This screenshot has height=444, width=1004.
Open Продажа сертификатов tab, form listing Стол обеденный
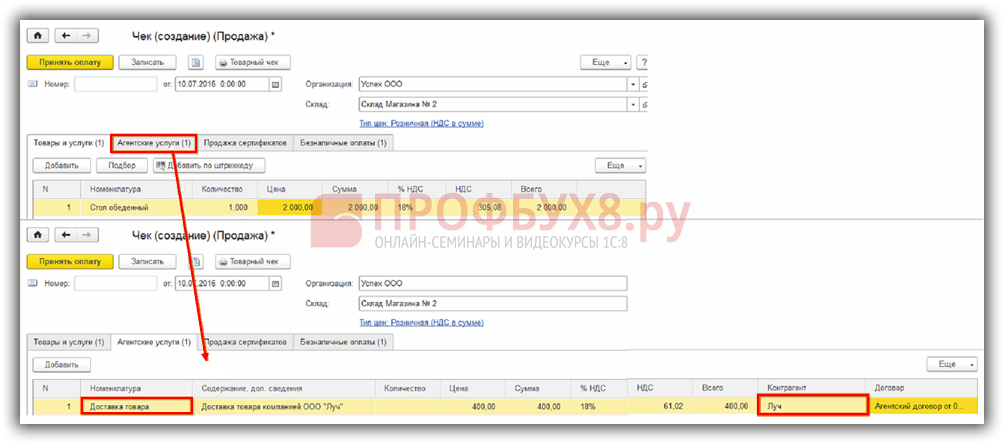(245, 144)
